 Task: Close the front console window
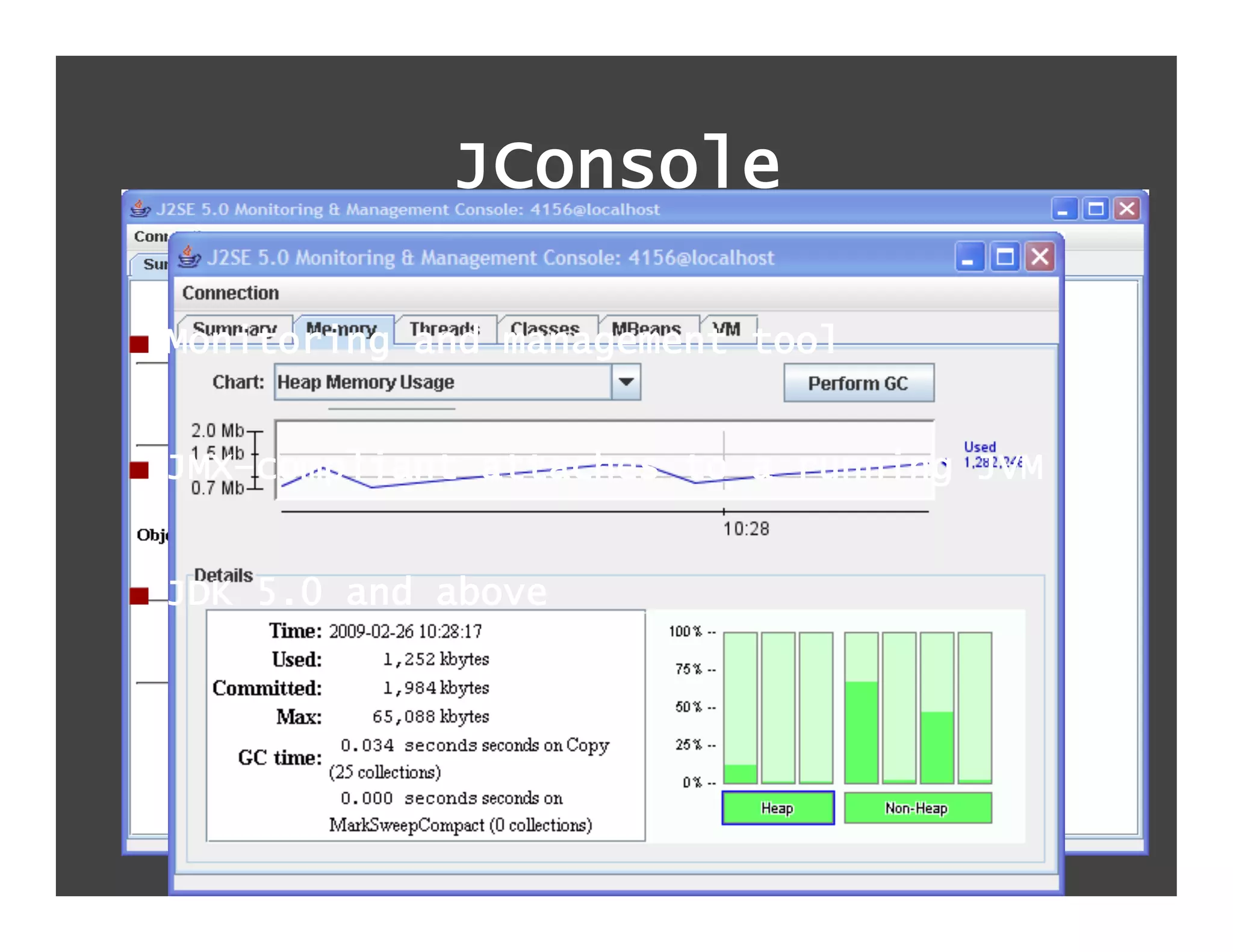(1040, 258)
